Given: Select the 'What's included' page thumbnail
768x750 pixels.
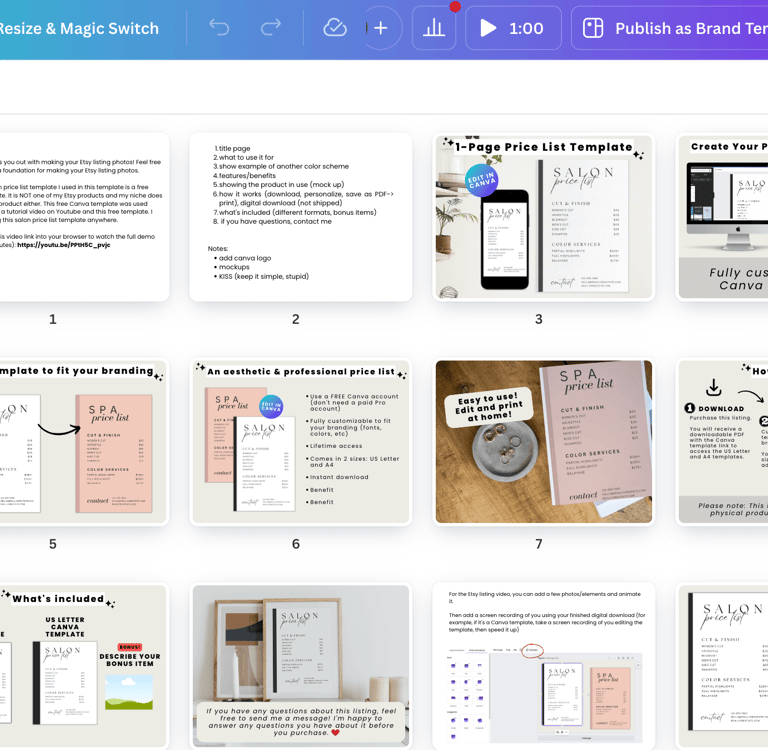Looking at the screenshot, I should pos(84,666).
